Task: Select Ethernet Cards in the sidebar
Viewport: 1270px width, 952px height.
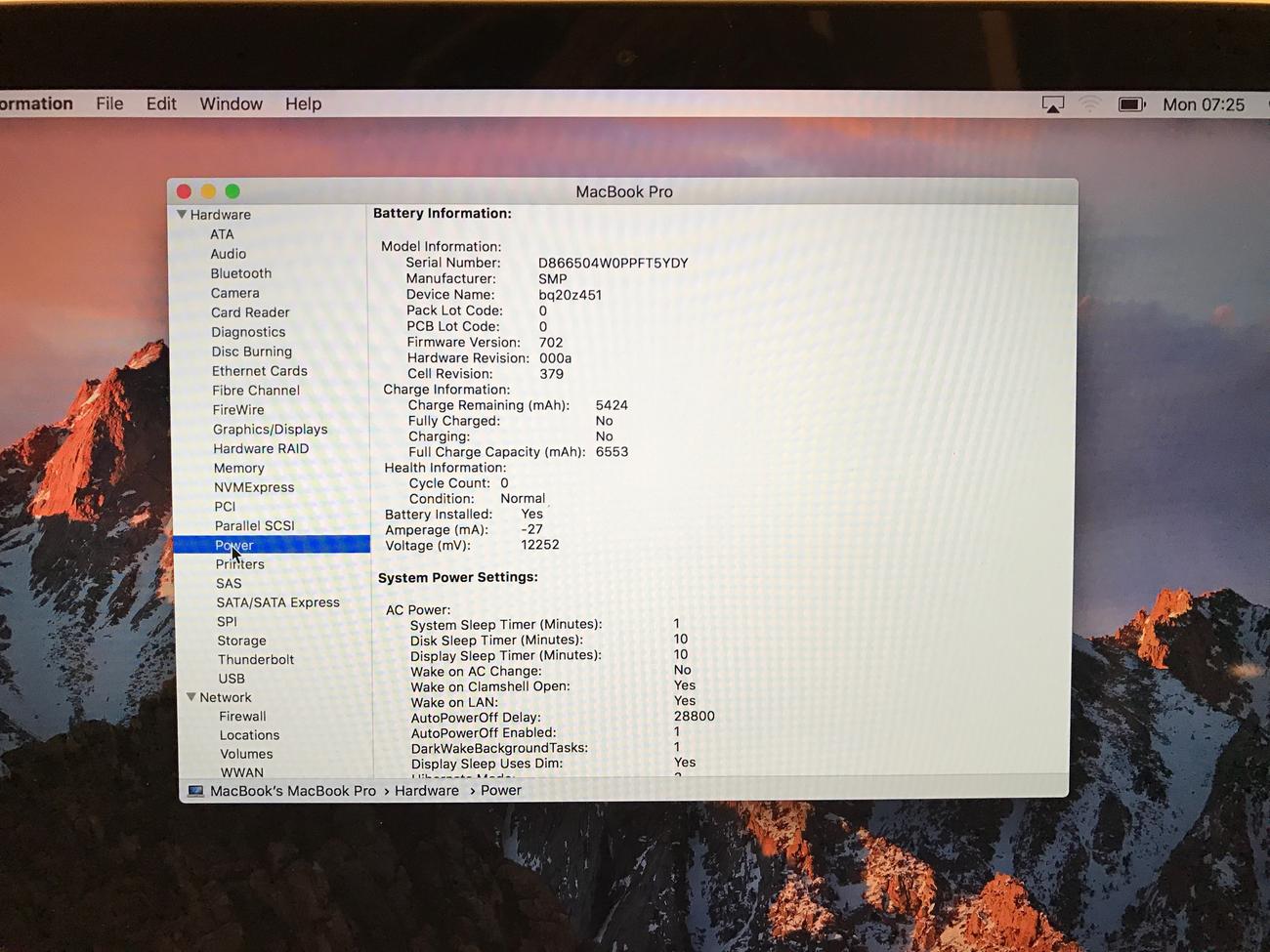Action: click(259, 371)
